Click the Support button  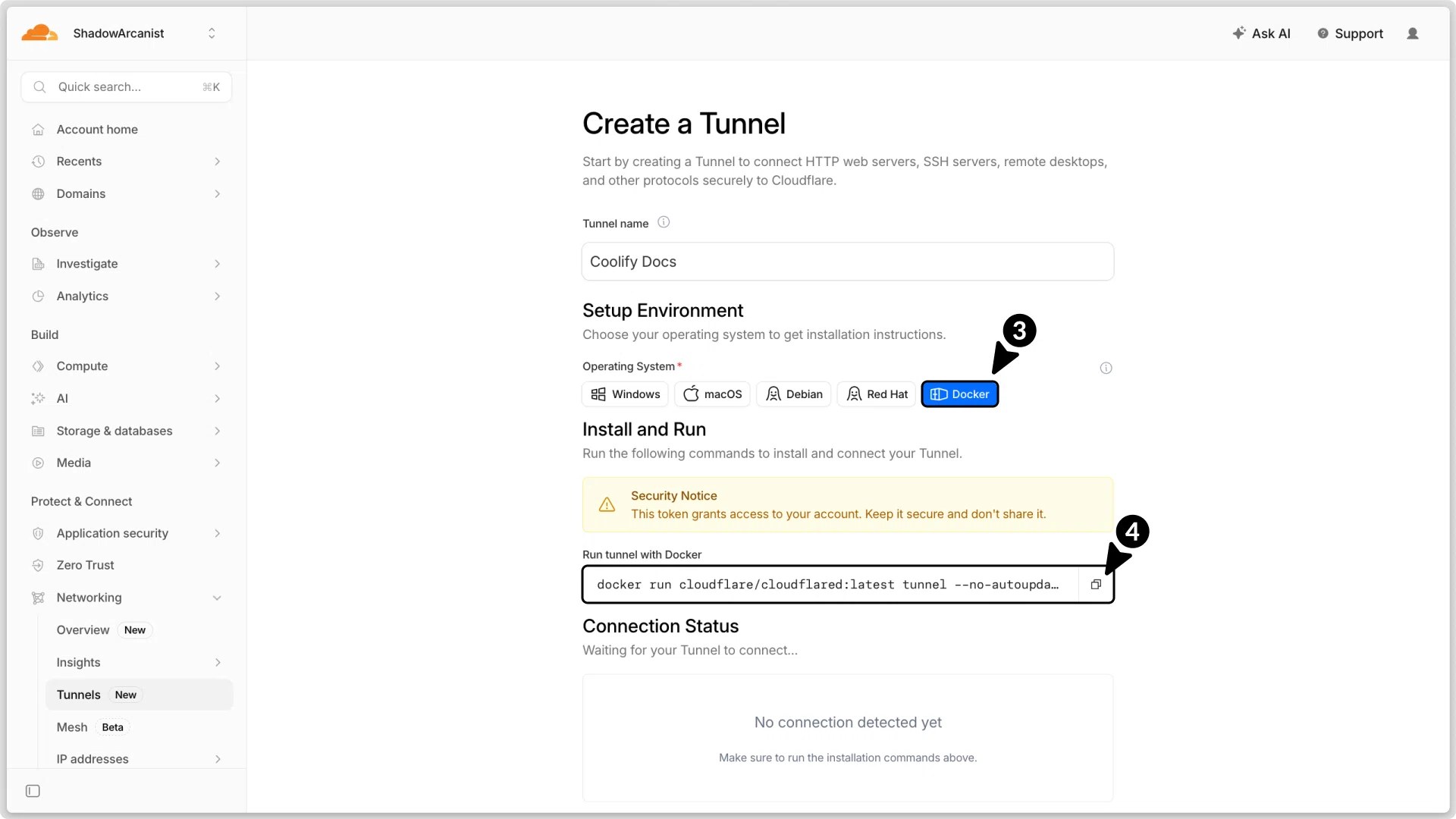click(x=1350, y=33)
